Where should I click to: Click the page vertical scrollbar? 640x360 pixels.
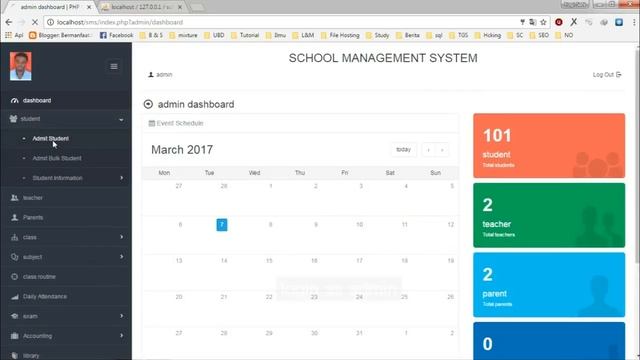[x=637, y=155]
